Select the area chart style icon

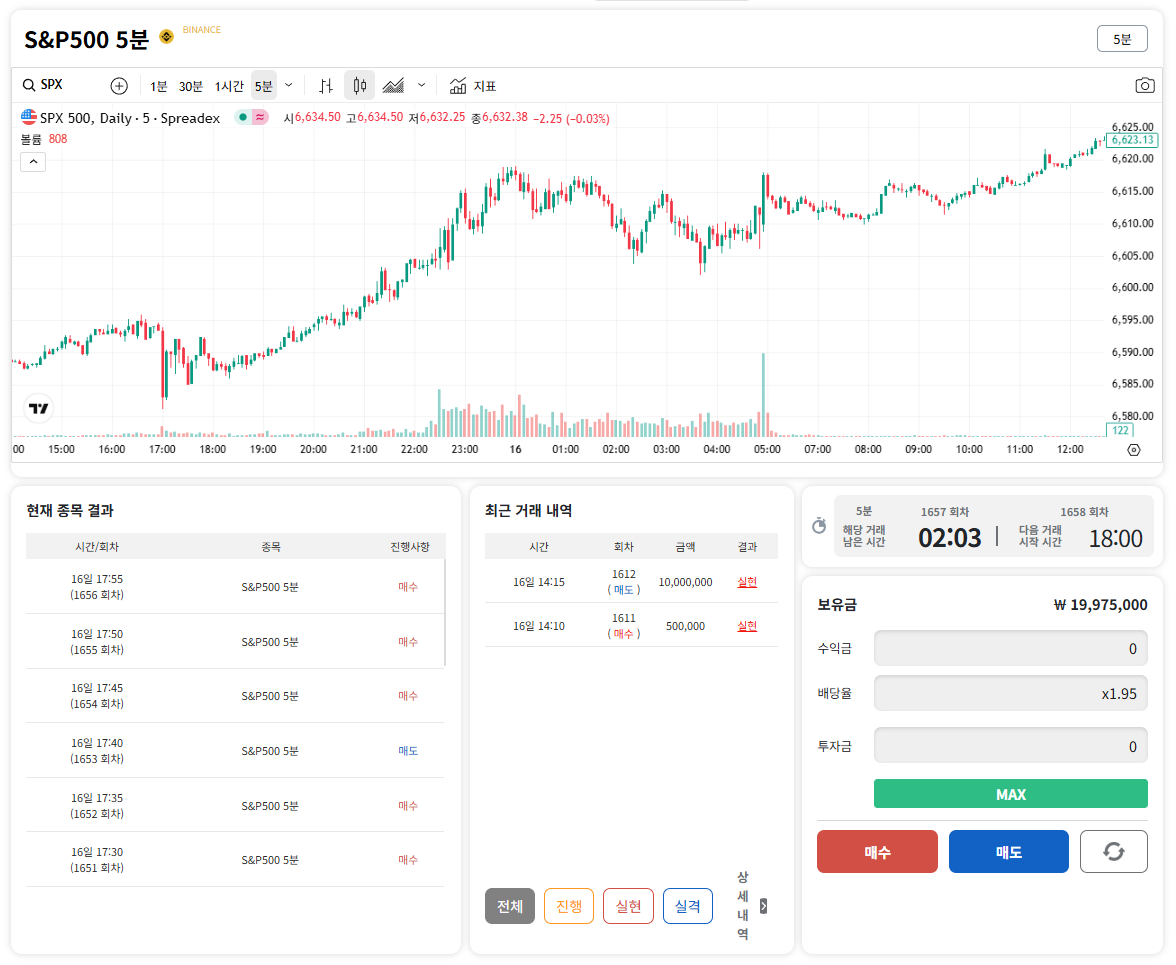coord(394,86)
